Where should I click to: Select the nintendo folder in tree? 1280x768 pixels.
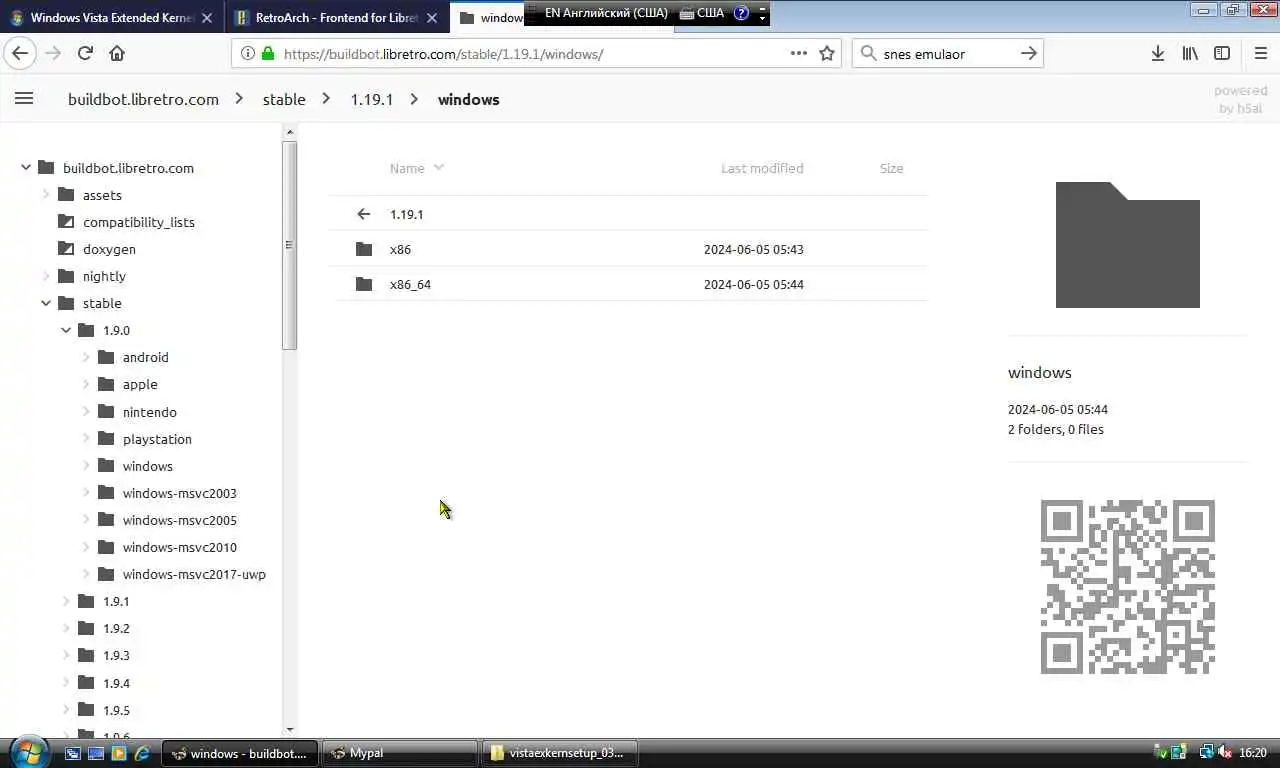click(x=149, y=412)
